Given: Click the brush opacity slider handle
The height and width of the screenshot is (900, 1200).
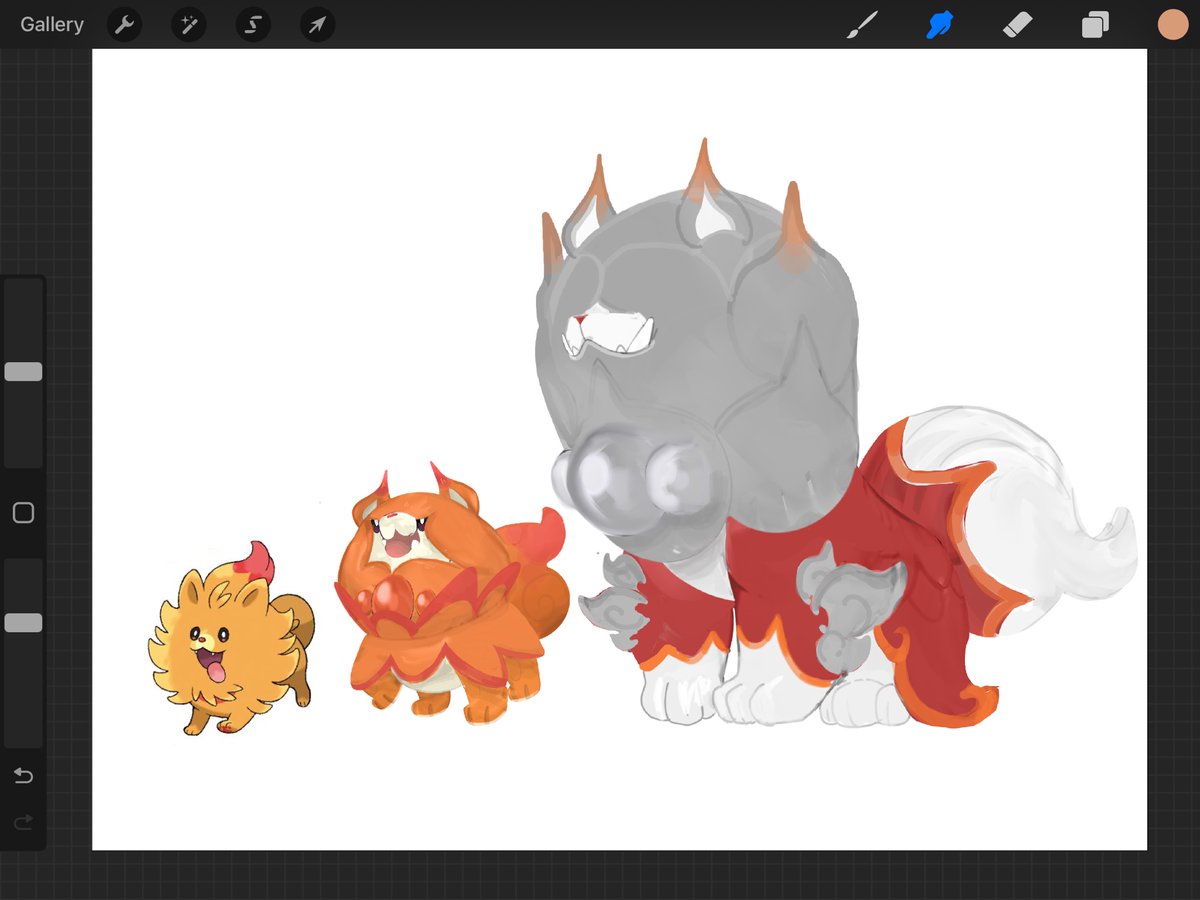Looking at the screenshot, I should tap(23, 623).
